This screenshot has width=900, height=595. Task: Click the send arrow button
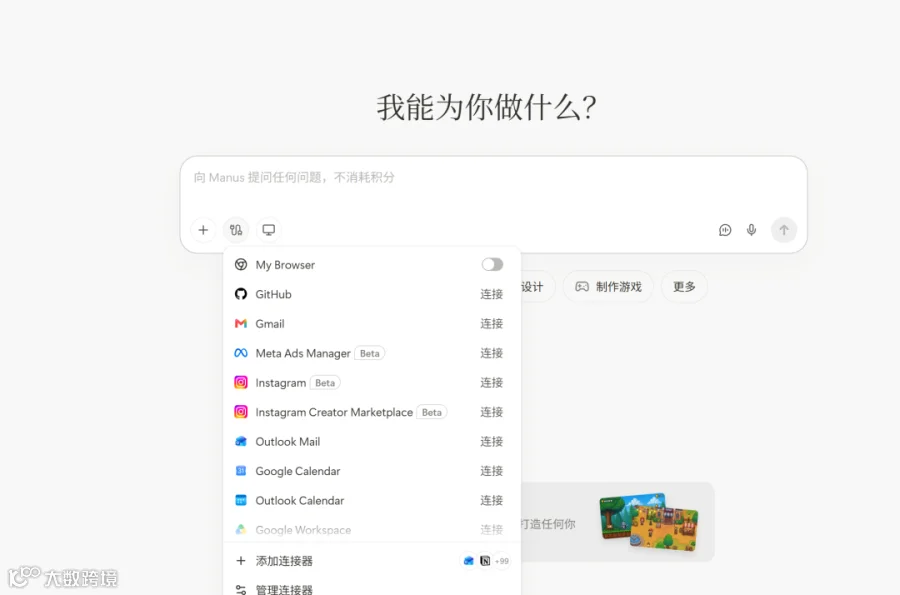tap(784, 230)
